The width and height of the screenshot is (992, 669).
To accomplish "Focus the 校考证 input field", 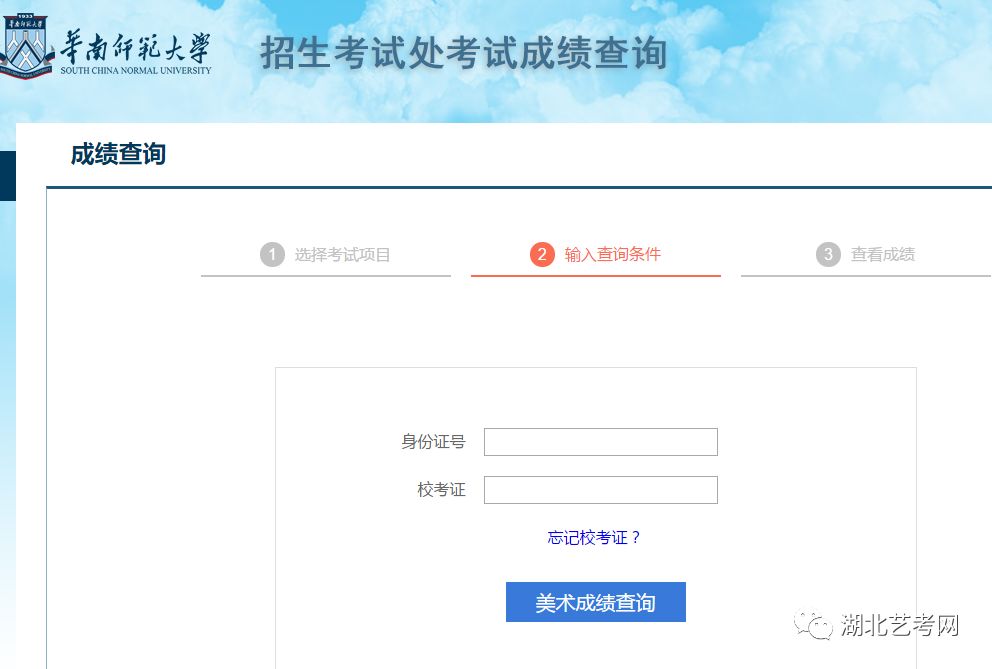I will pos(600,490).
